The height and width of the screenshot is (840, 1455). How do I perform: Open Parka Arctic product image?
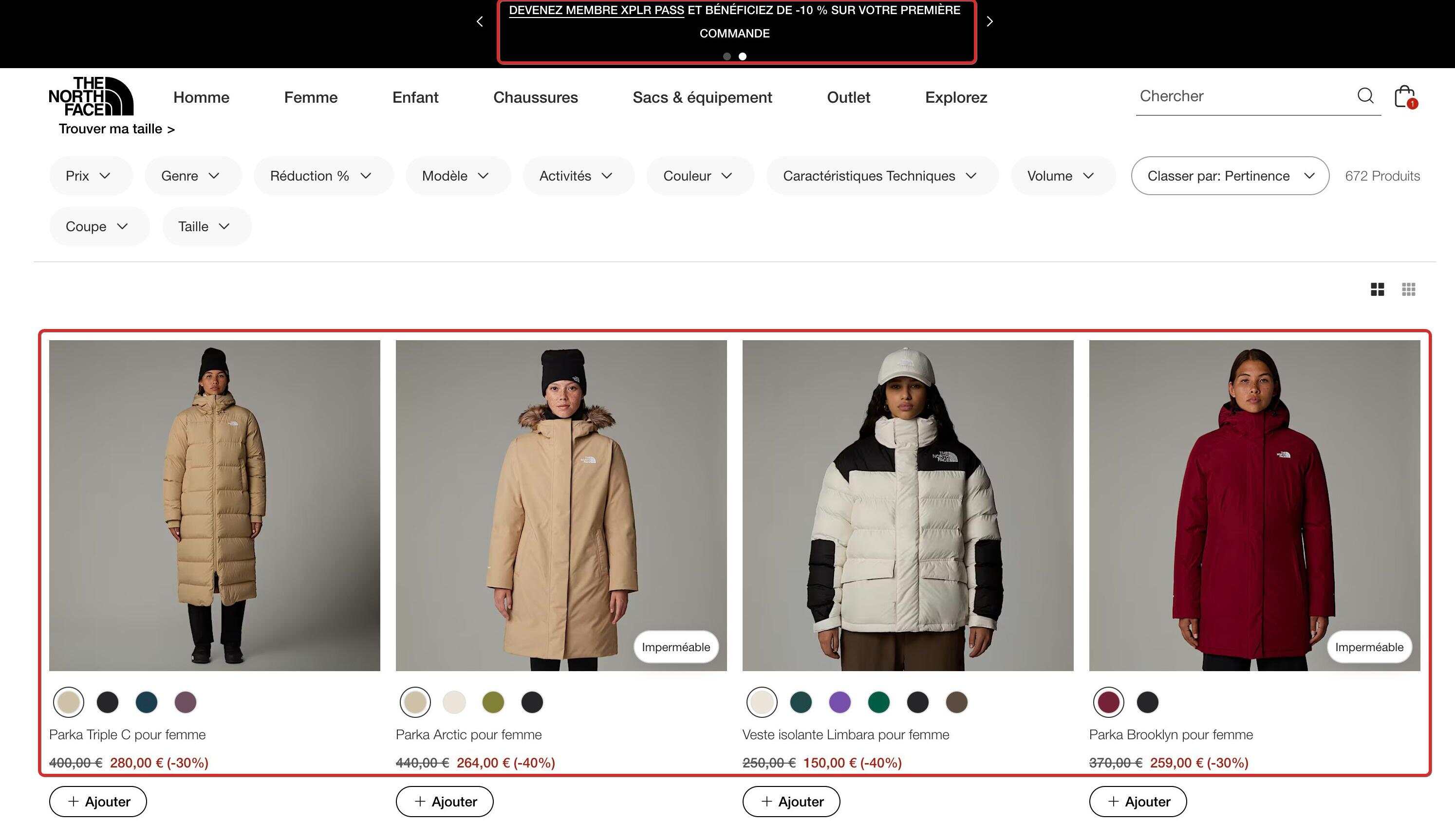click(x=561, y=505)
